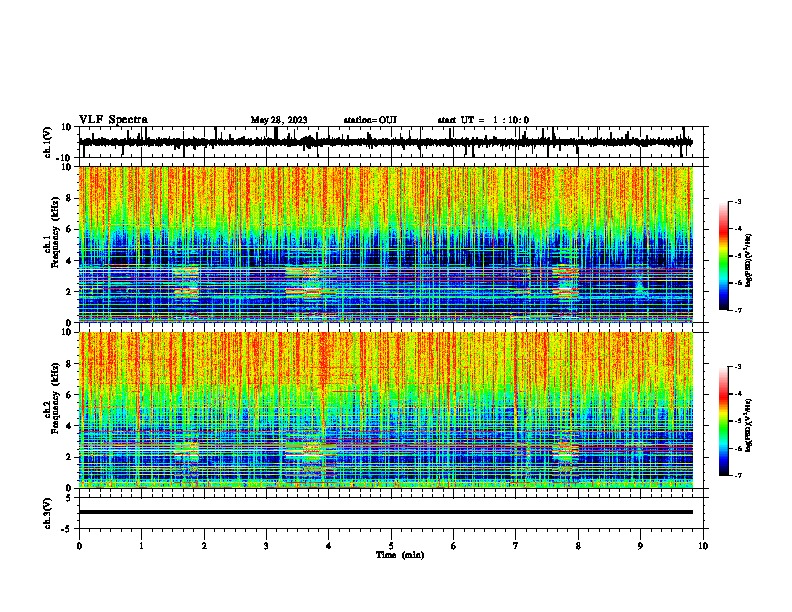The height and width of the screenshot is (612, 792).
Task: Click the time axis tick label 0
Action: pos(79,546)
